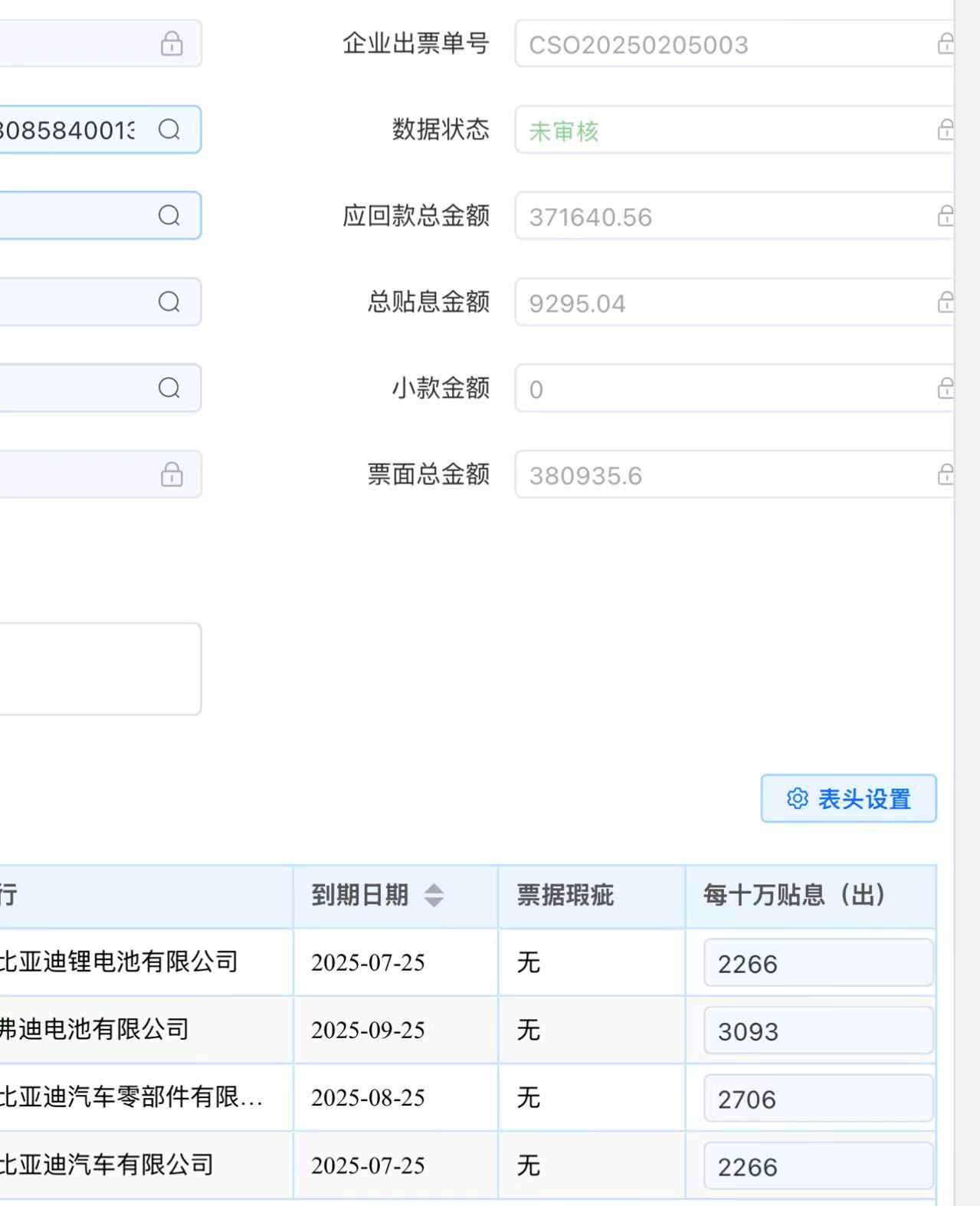This screenshot has width=980, height=1206.
Task: Open the 表头设置 button text
Action: pyautogui.click(x=864, y=799)
